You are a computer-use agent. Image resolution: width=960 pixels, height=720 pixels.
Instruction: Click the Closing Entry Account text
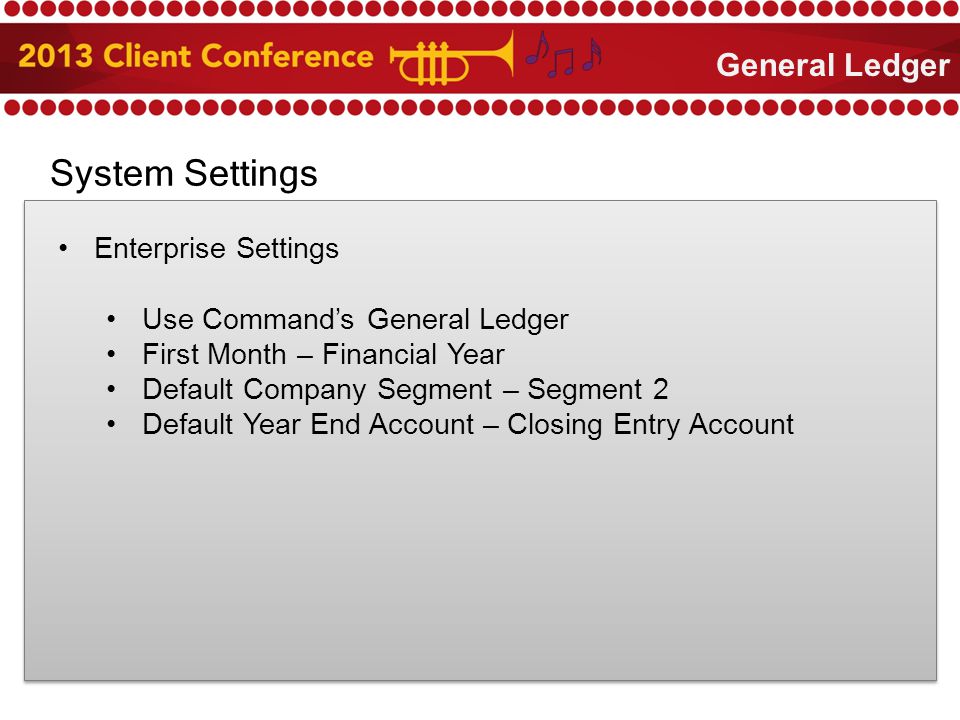point(650,425)
